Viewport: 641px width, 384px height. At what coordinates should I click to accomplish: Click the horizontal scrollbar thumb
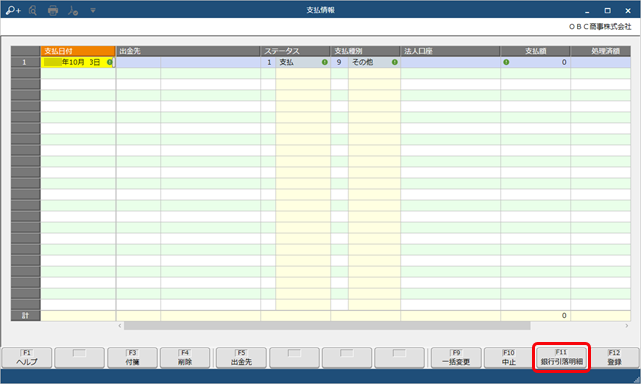pos(327,326)
